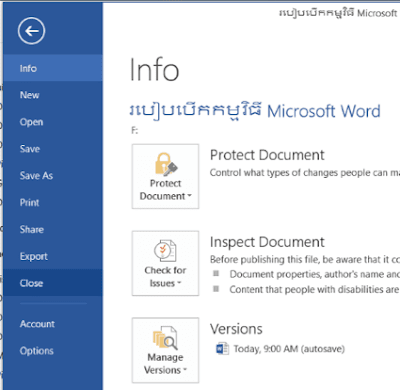
Task: Choose Save As from the menu
Action: [53, 176]
